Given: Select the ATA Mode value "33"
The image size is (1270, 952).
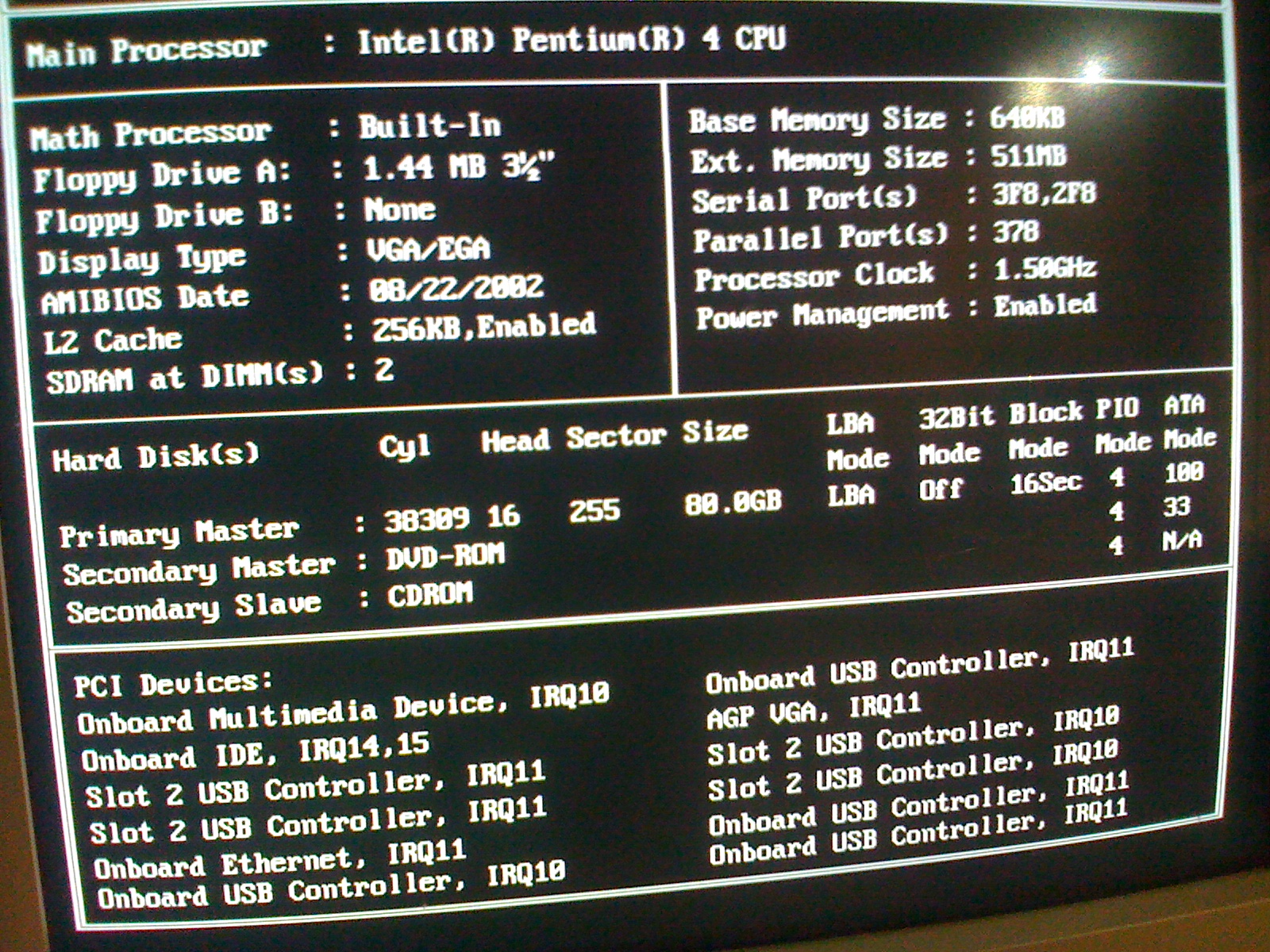Looking at the screenshot, I should 1176,506.
